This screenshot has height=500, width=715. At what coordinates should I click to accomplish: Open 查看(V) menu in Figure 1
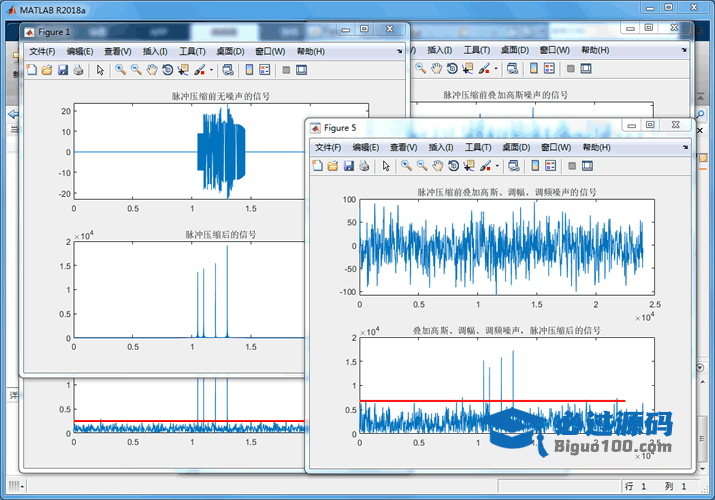(118, 52)
